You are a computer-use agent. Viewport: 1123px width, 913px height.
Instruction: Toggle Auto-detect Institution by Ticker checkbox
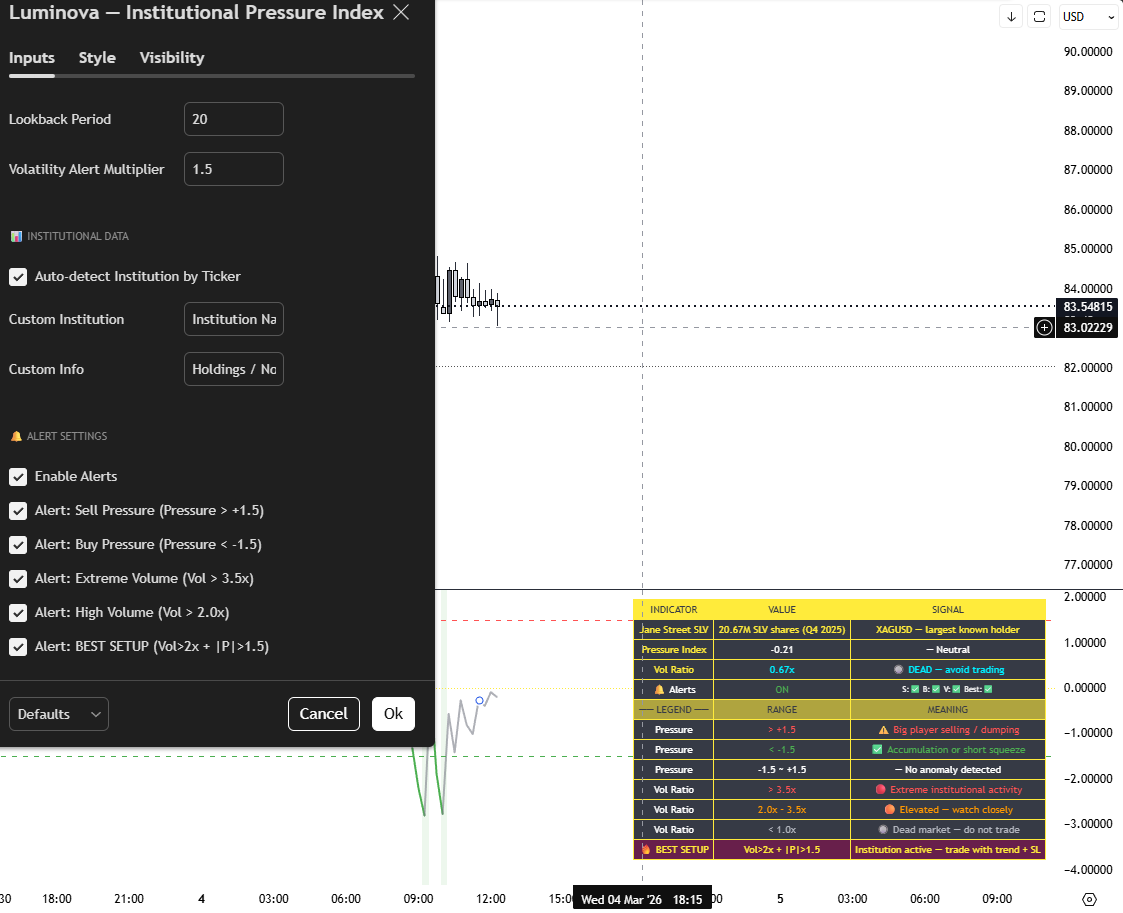click(18, 277)
